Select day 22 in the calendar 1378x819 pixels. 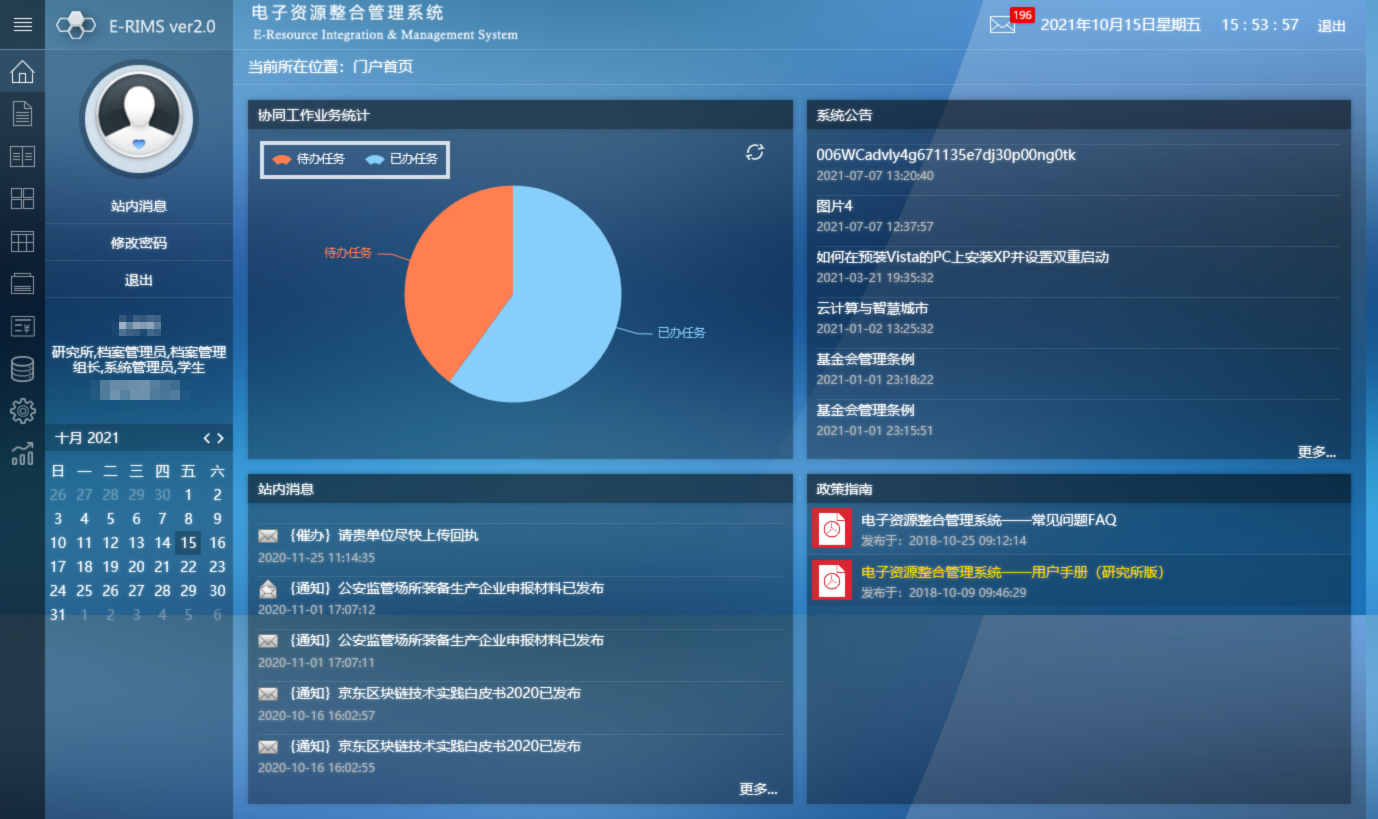click(188, 567)
